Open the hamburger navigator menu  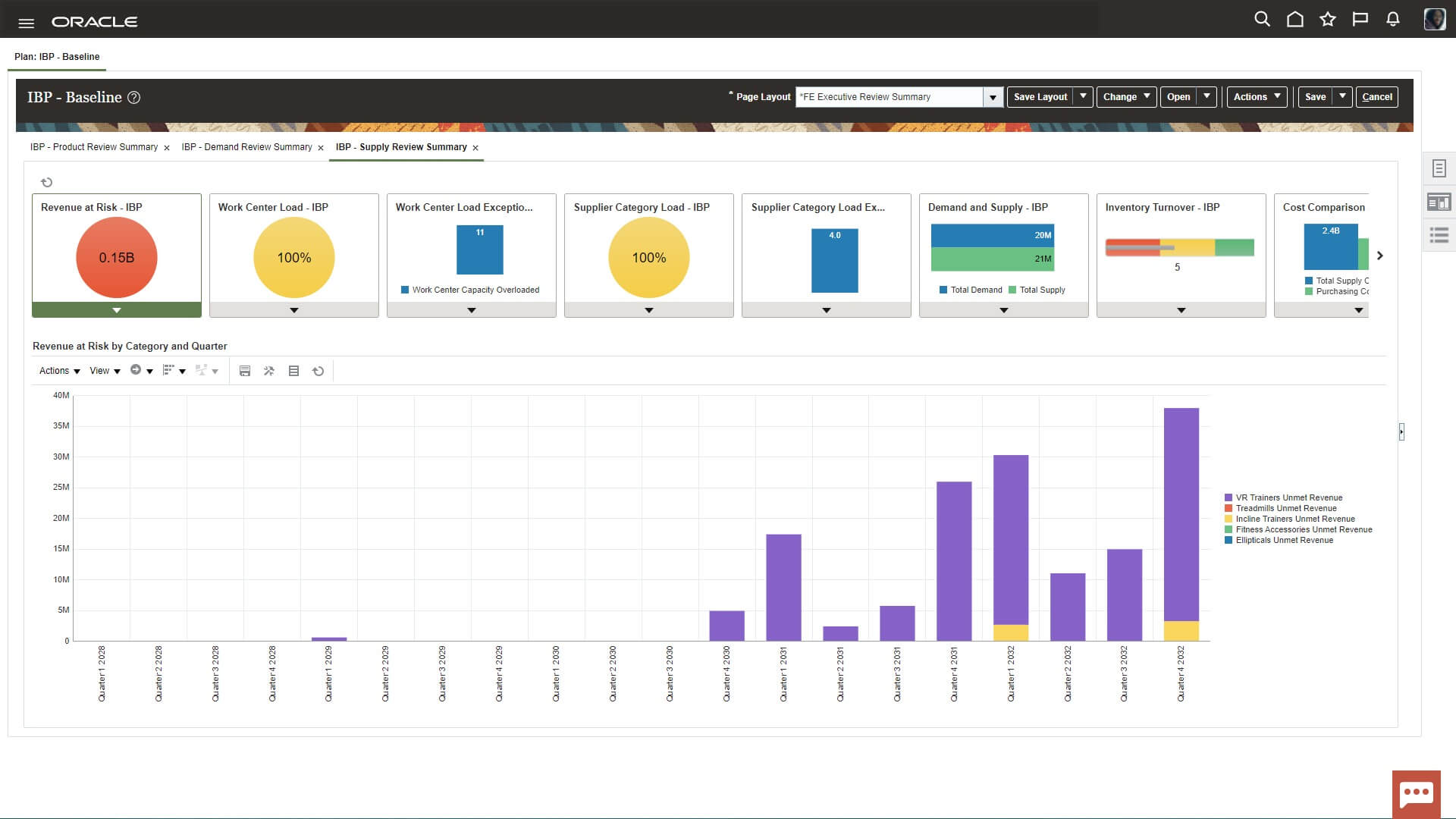pos(26,23)
